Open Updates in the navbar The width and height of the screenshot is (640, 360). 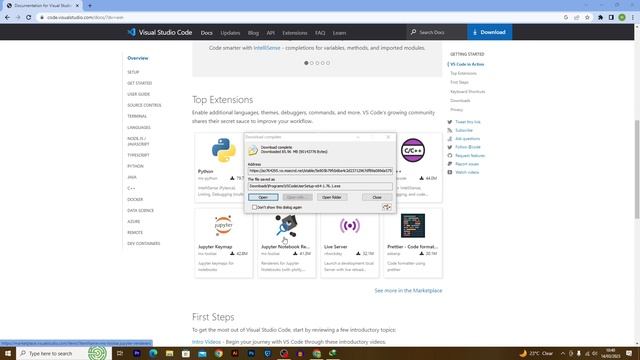pyautogui.click(x=230, y=33)
